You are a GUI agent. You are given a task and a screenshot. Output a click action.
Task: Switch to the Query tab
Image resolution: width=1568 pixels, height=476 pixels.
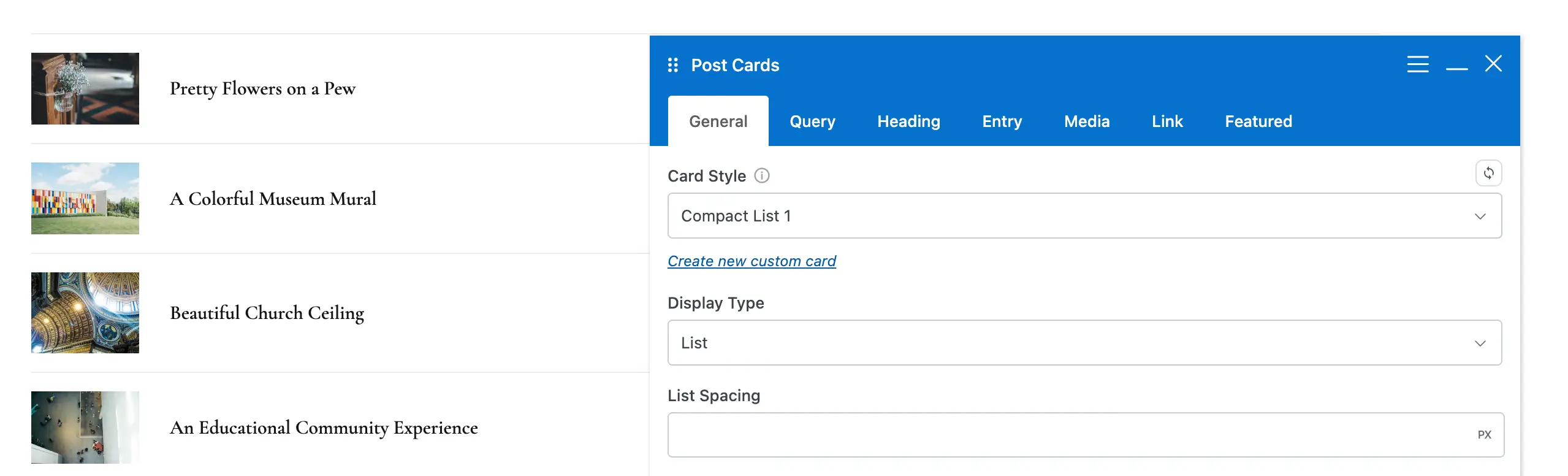pyautogui.click(x=812, y=121)
